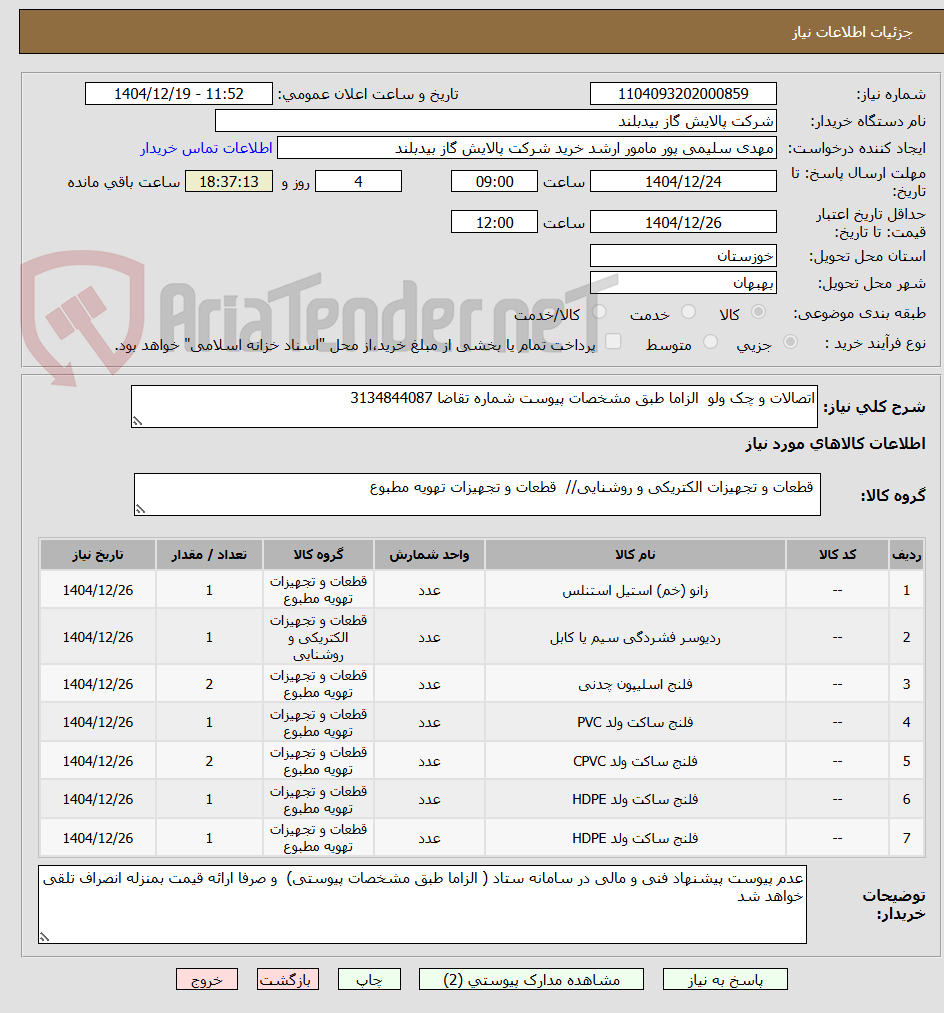Click the deadline time field 09:00
Image resolution: width=944 pixels, height=1013 pixels.
(x=494, y=182)
